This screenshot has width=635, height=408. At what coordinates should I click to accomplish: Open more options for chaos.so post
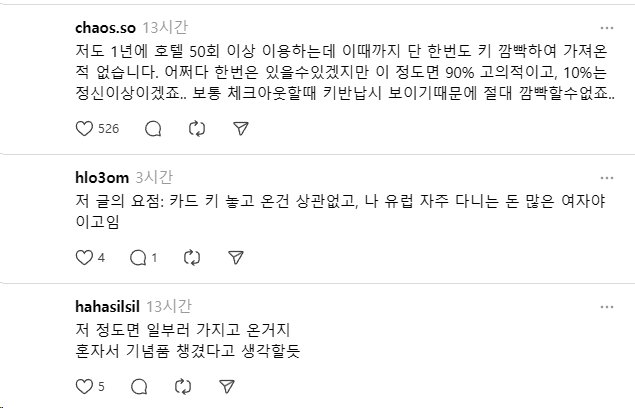(x=606, y=27)
